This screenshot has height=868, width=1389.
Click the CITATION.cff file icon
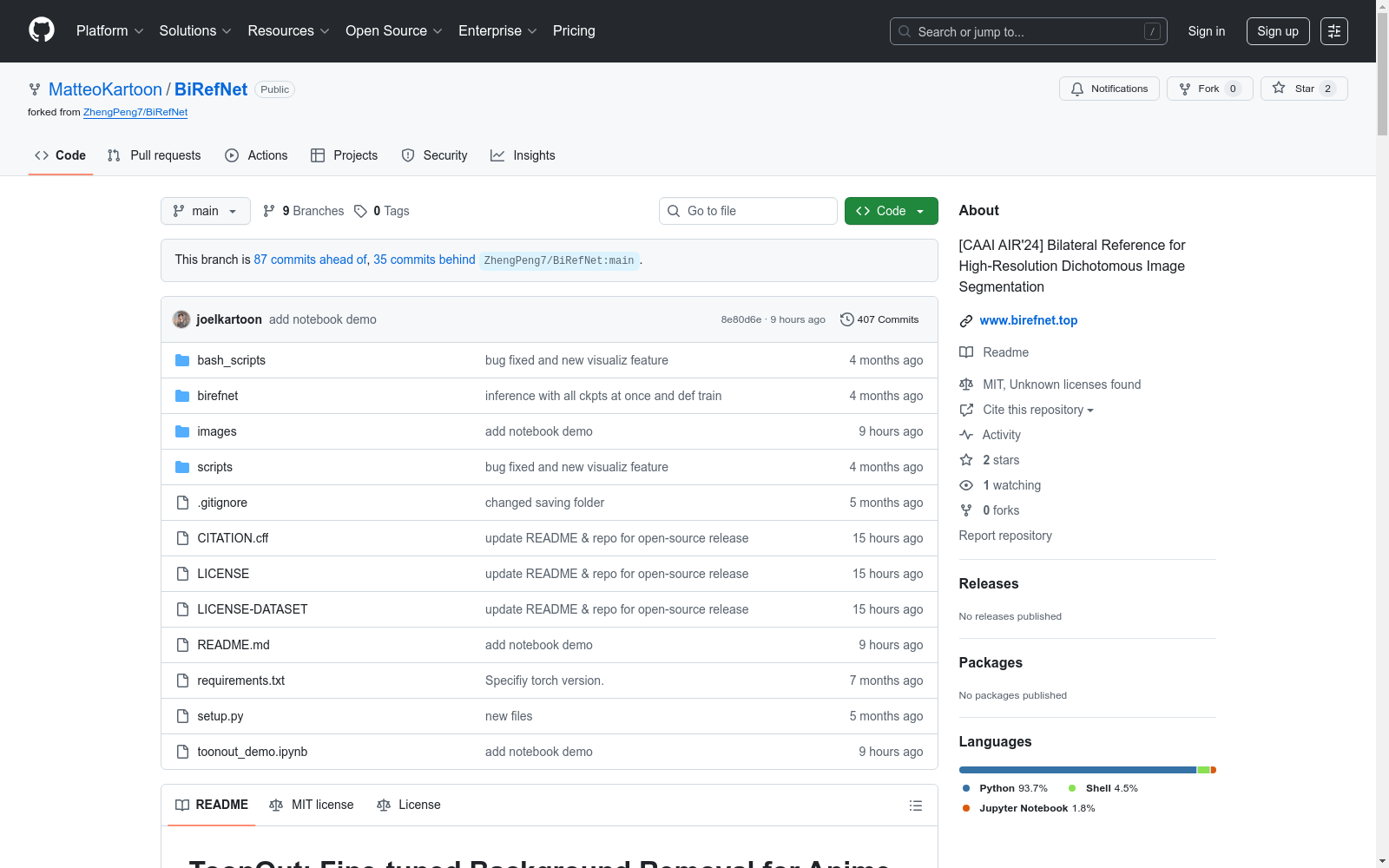[182, 538]
